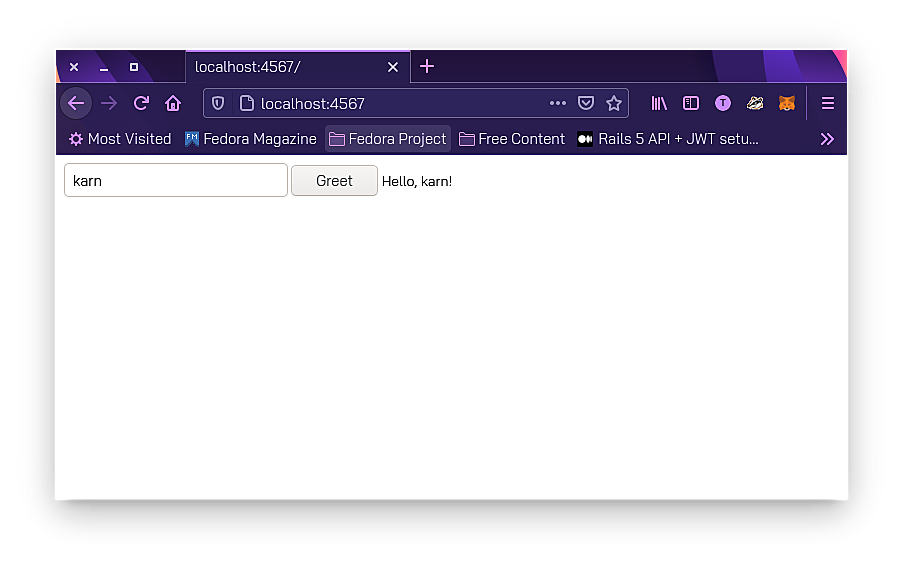Viewport: 903px width, 561px height.
Task: Open the page actions three-dot menu
Action: pos(558,103)
